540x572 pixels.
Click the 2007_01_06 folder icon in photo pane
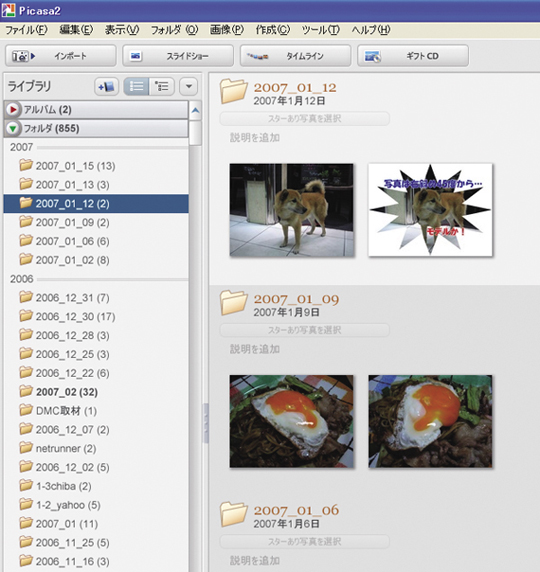[234, 514]
